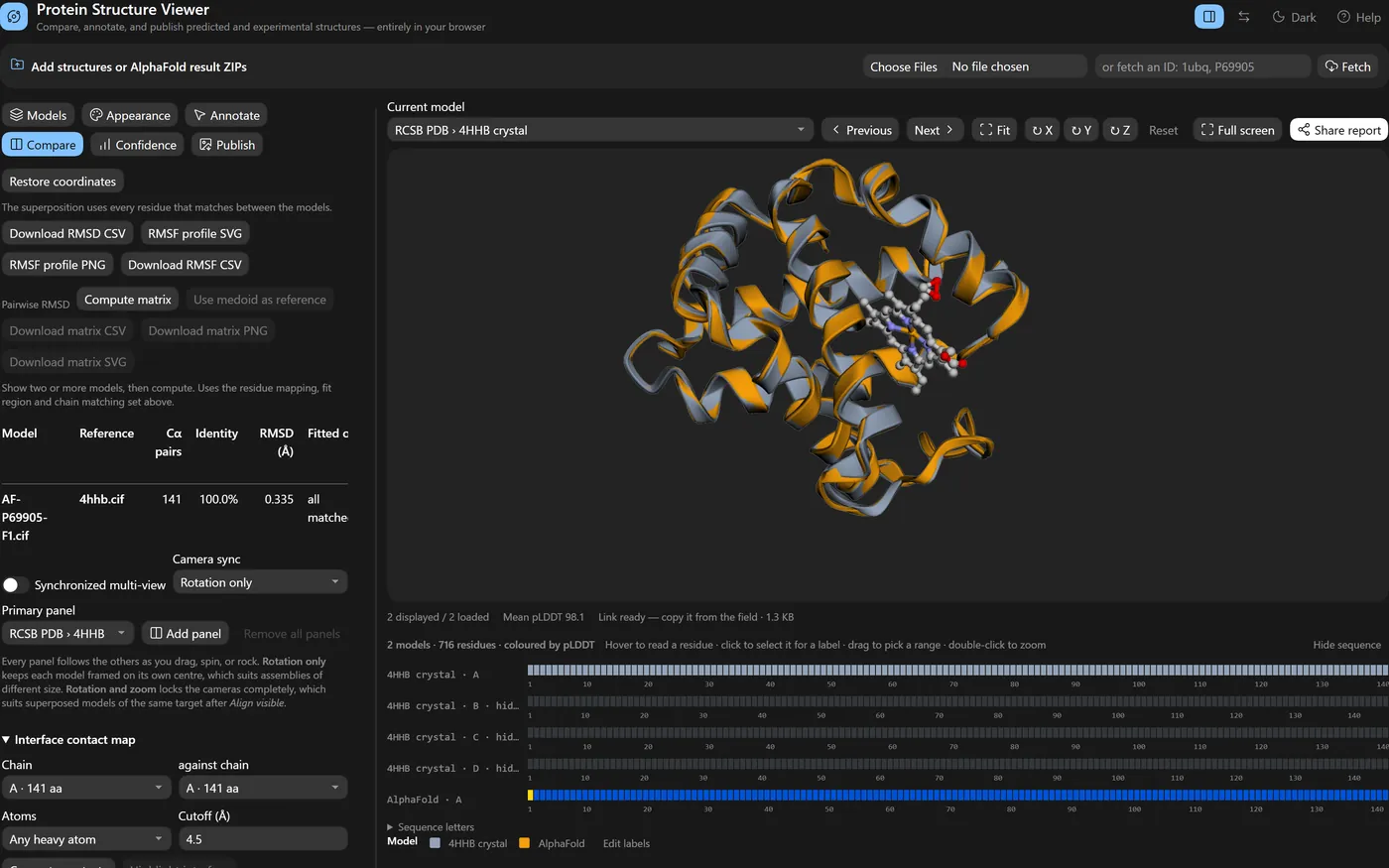Image resolution: width=1389 pixels, height=868 pixels.
Task: Click the 4HHB crystal color swatch
Action: [435, 843]
